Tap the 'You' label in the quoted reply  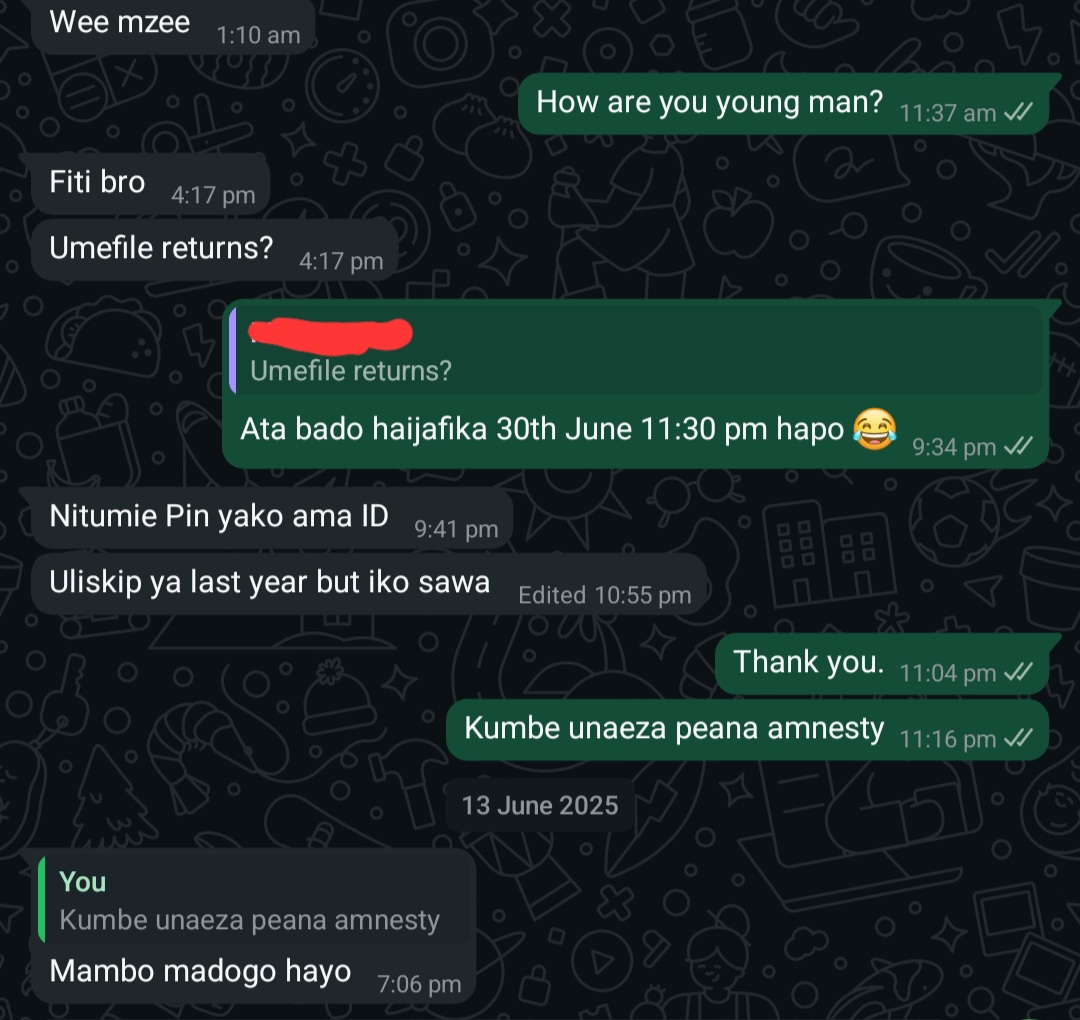click(83, 882)
